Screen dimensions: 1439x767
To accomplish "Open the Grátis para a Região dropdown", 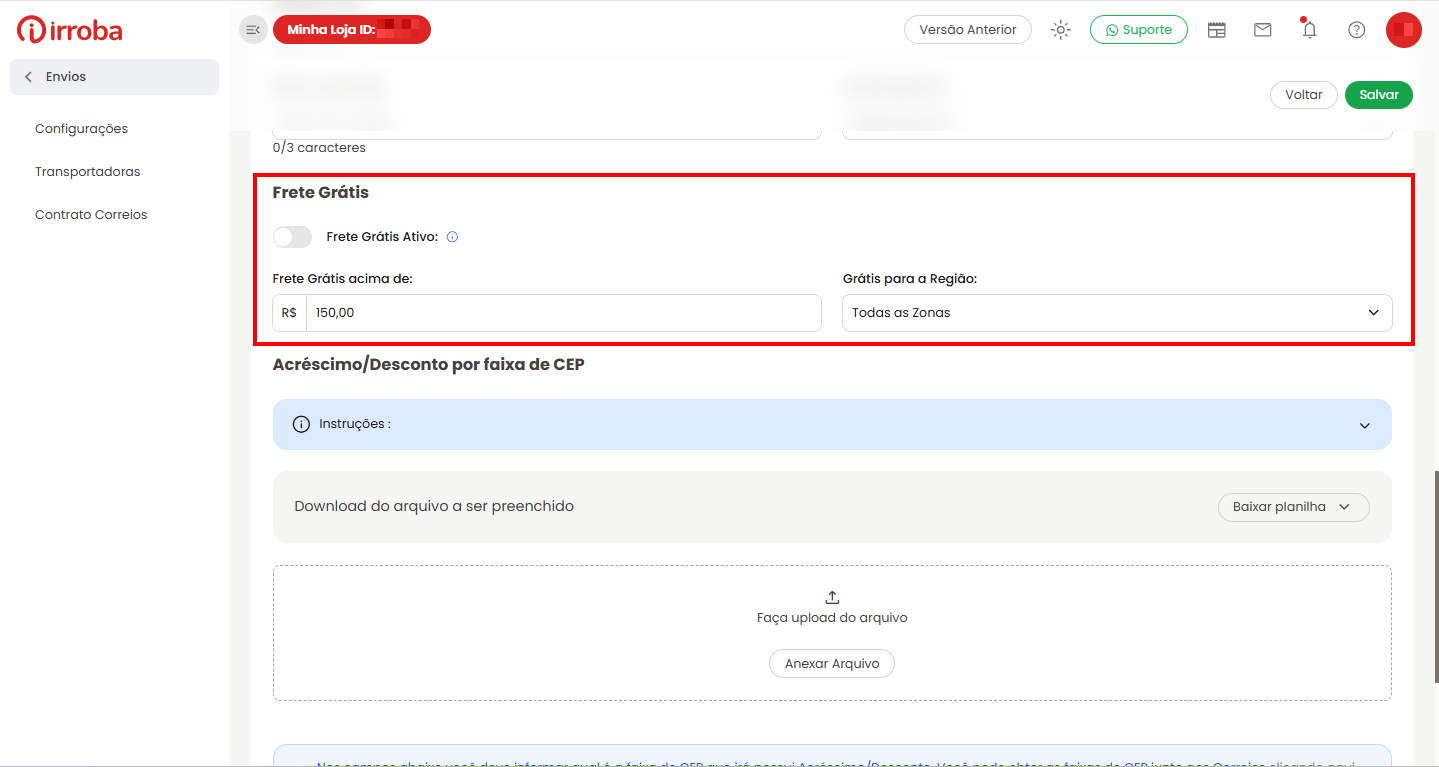I will 1117,313.
